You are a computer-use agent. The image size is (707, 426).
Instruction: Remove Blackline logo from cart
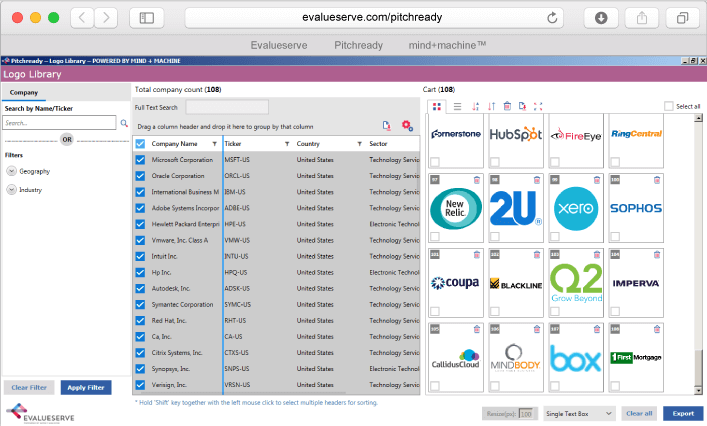(x=537, y=255)
